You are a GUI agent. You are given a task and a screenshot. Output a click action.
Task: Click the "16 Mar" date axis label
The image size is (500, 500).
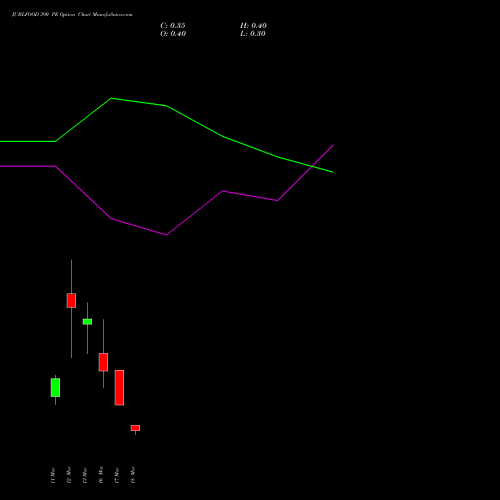pyautogui.click(x=101, y=475)
